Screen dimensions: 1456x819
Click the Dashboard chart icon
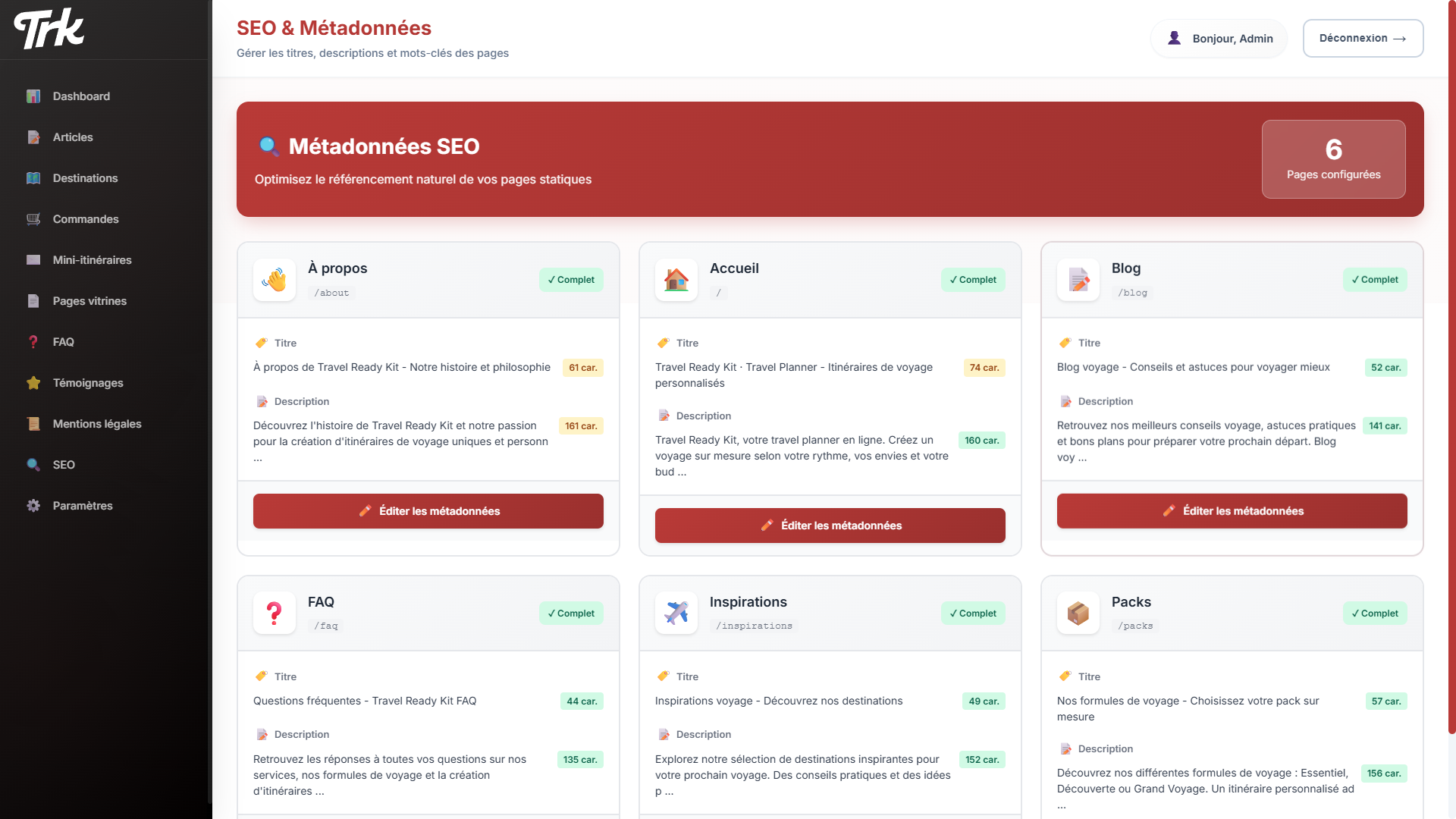click(x=33, y=96)
